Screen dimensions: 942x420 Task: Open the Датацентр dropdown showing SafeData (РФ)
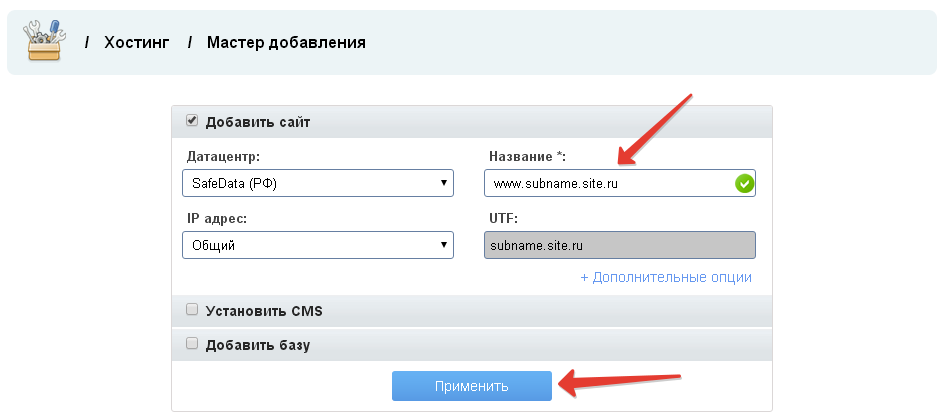[x=317, y=184]
